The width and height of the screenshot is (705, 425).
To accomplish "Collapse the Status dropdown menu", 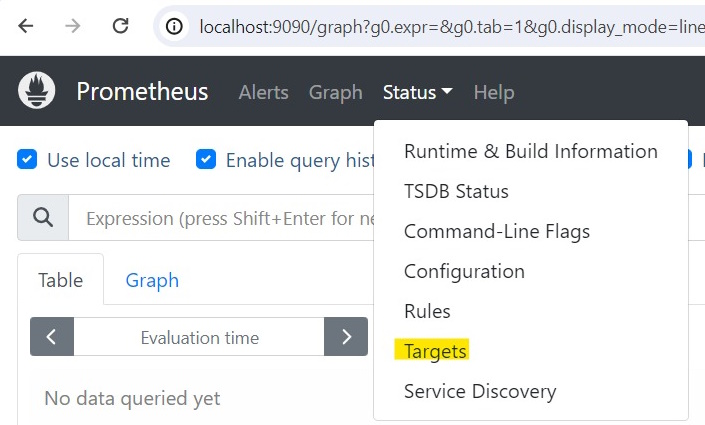I will 417,92.
